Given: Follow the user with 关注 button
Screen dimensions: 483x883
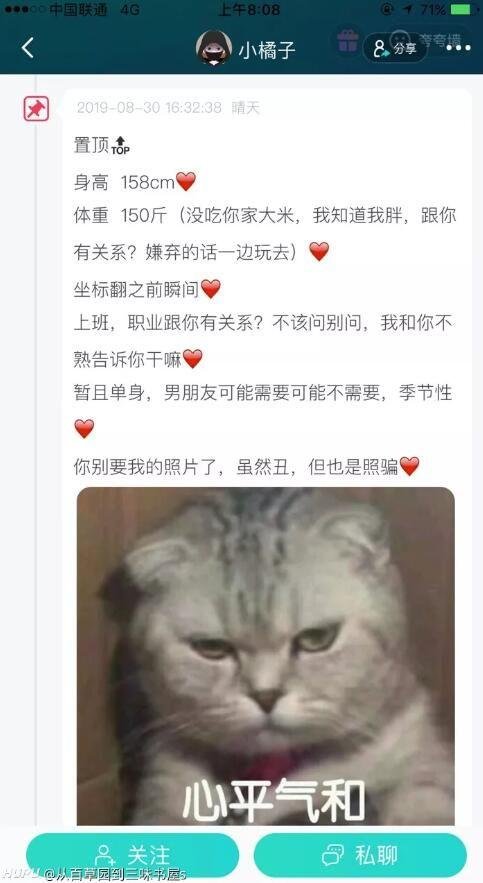Looking at the screenshot, I should [x=132, y=855].
